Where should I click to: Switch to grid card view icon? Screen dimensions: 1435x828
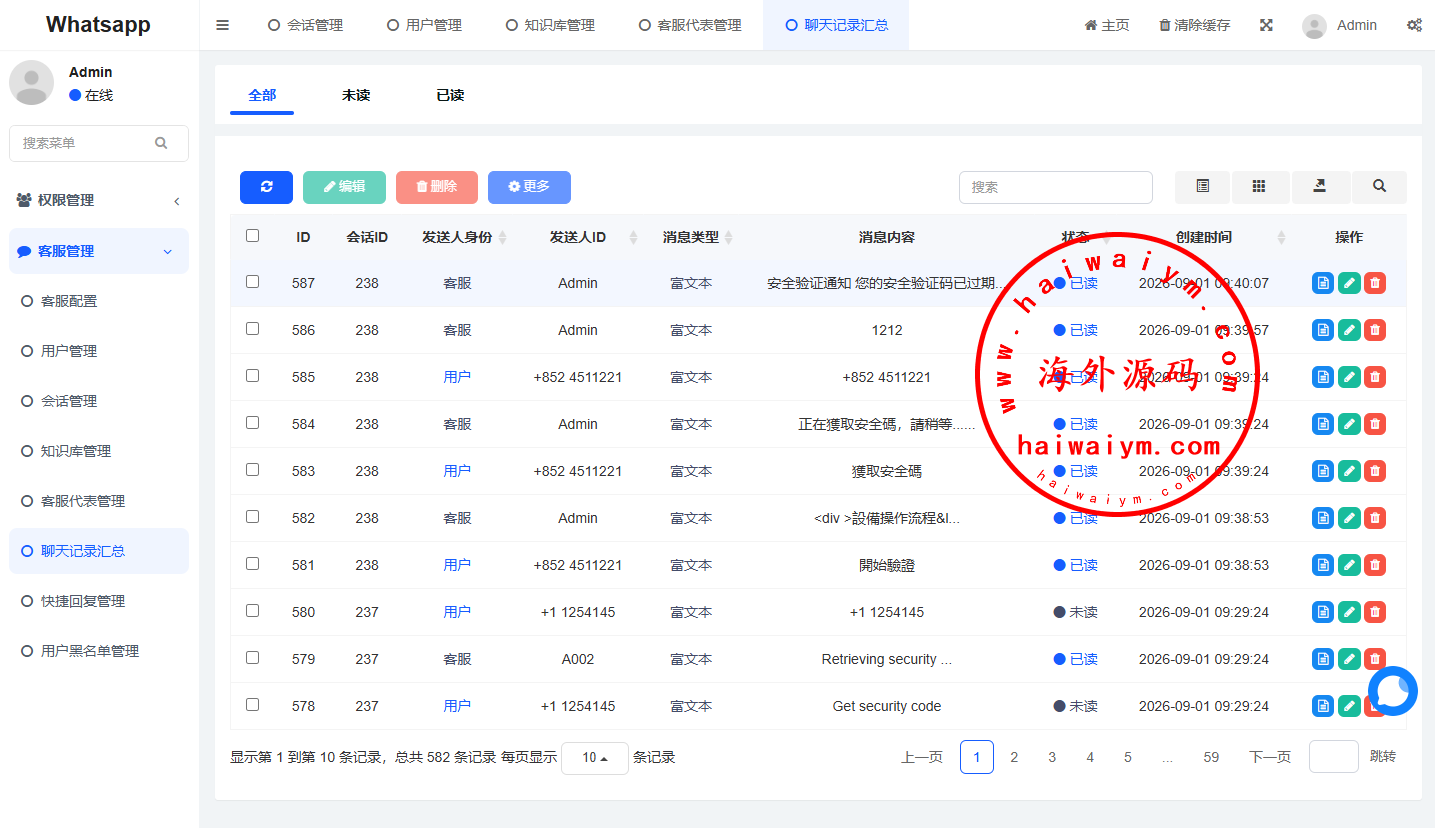(1260, 187)
